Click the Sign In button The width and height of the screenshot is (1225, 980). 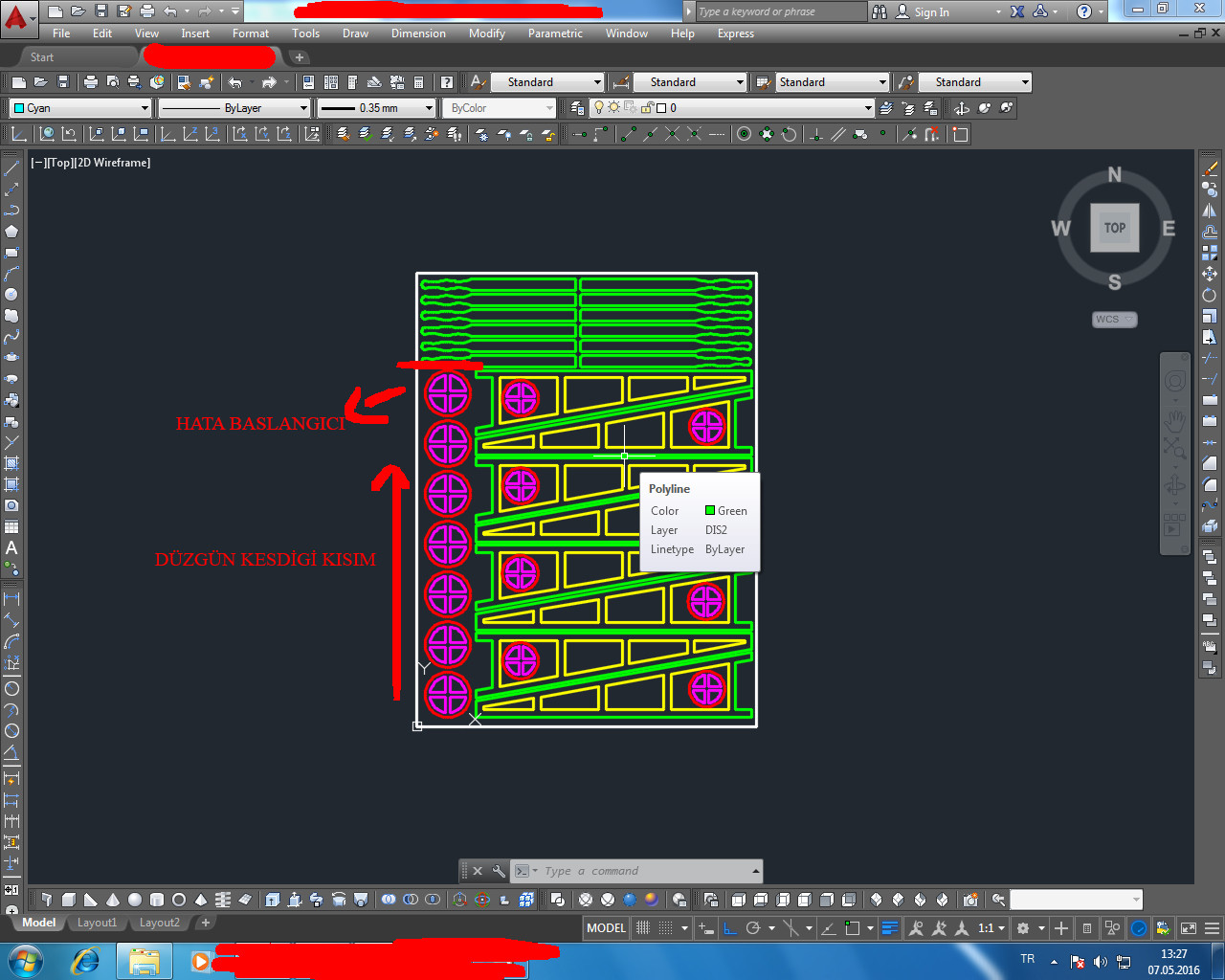tap(923, 11)
